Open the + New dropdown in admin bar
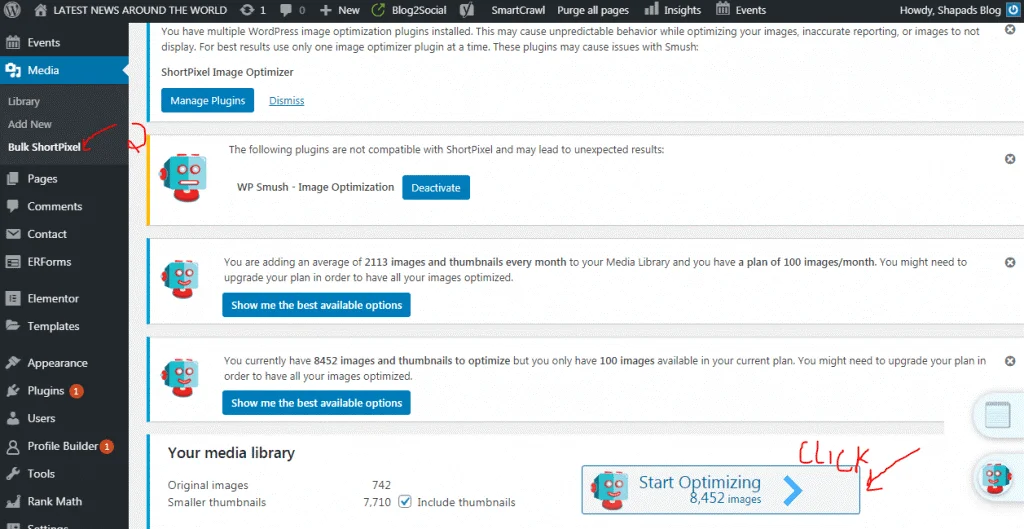 (340, 10)
